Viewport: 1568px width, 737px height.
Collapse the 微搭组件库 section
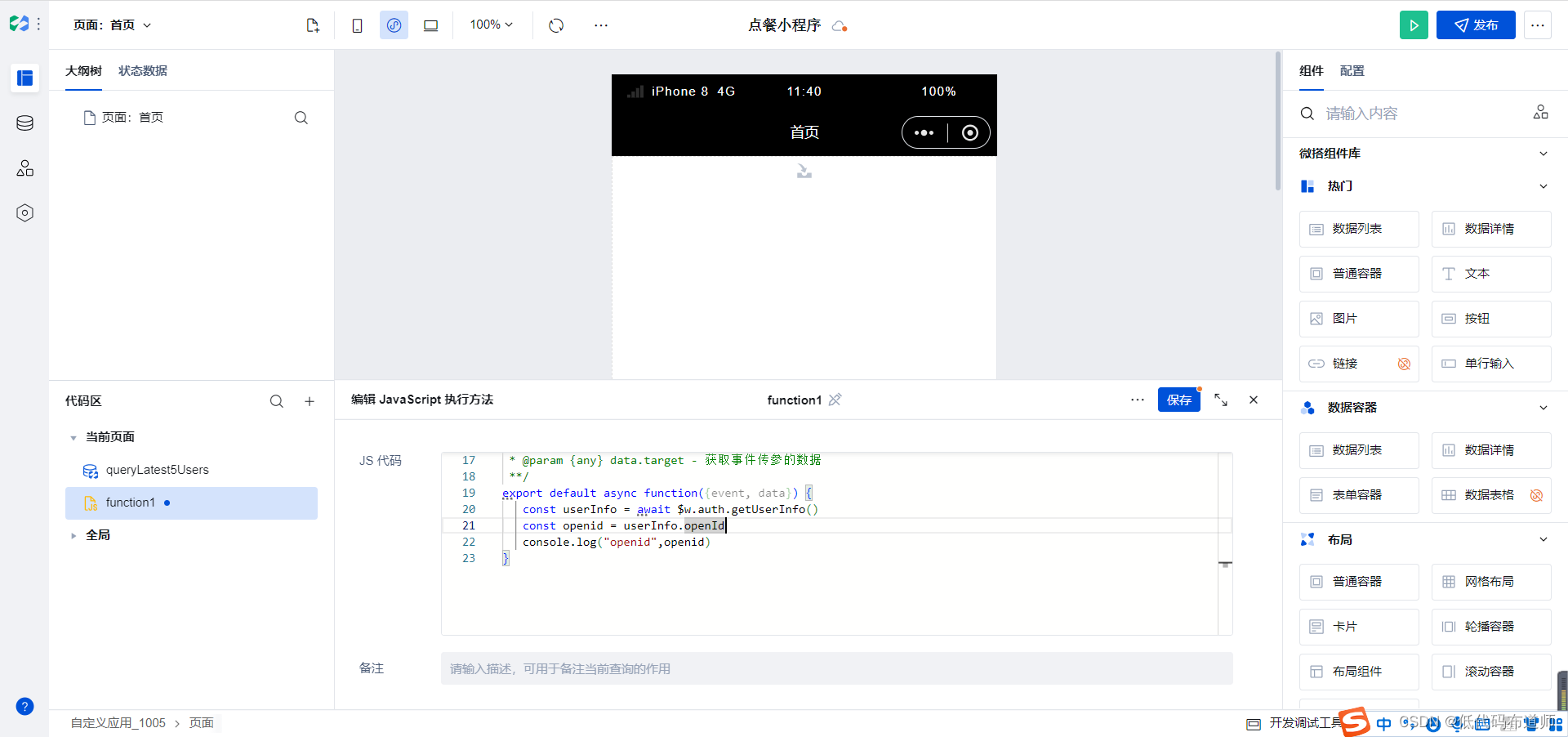(1543, 154)
